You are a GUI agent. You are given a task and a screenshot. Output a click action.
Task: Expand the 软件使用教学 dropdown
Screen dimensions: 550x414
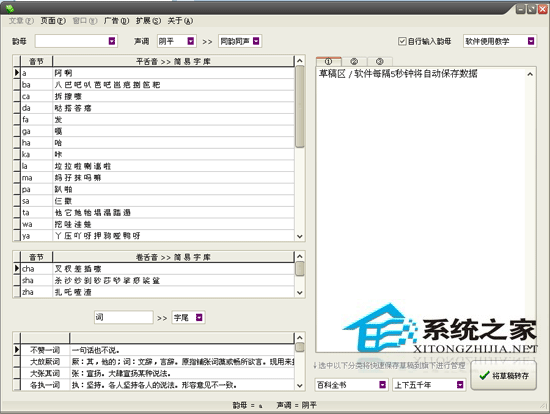[x=531, y=41]
